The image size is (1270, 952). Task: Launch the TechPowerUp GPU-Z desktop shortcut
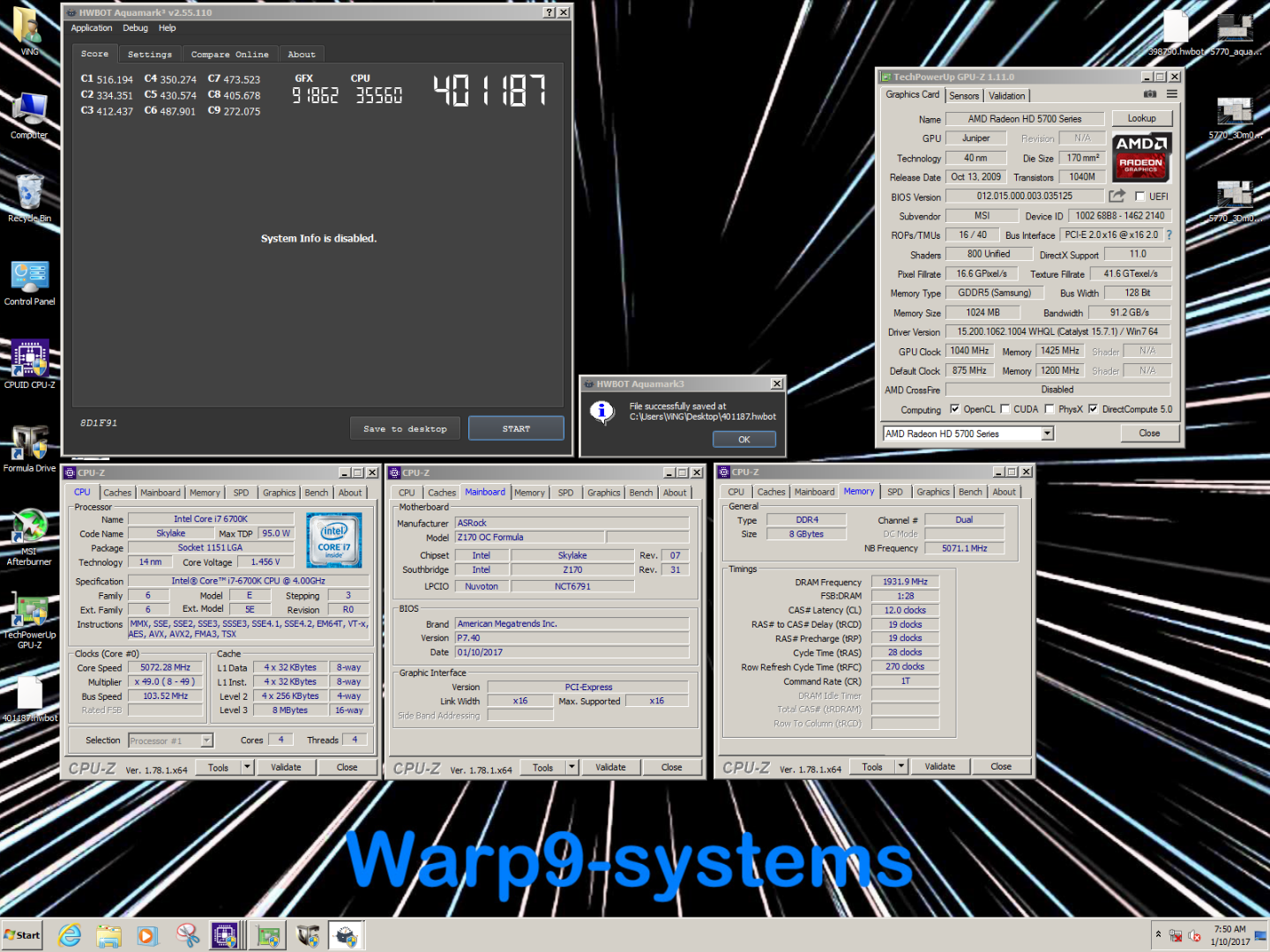click(29, 621)
